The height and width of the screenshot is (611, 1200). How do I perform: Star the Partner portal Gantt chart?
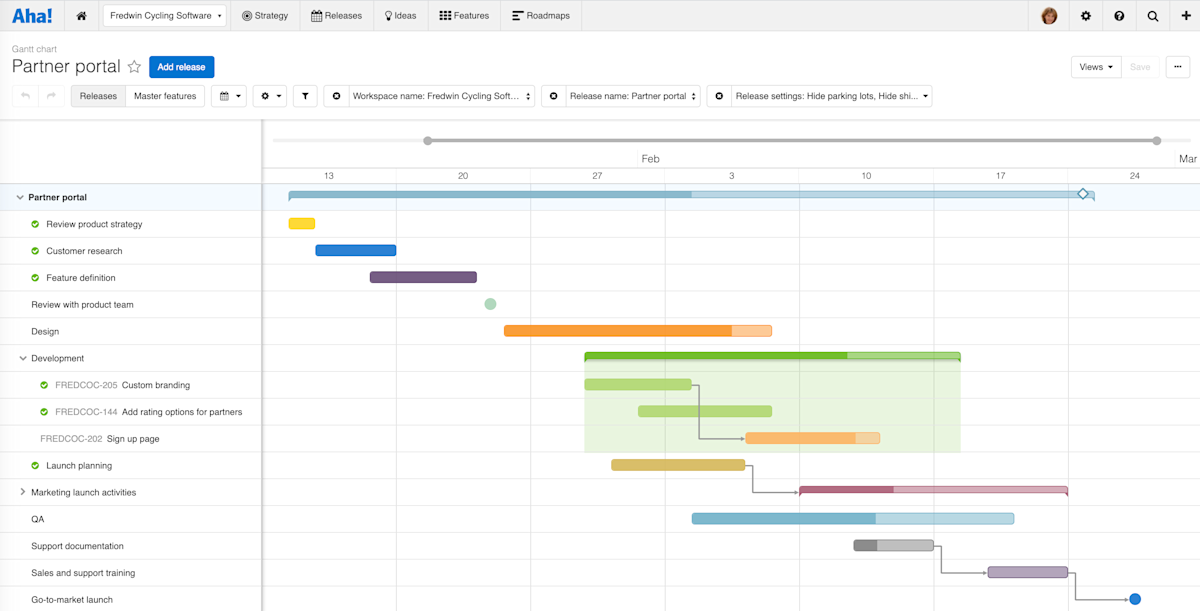[x=134, y=66]
